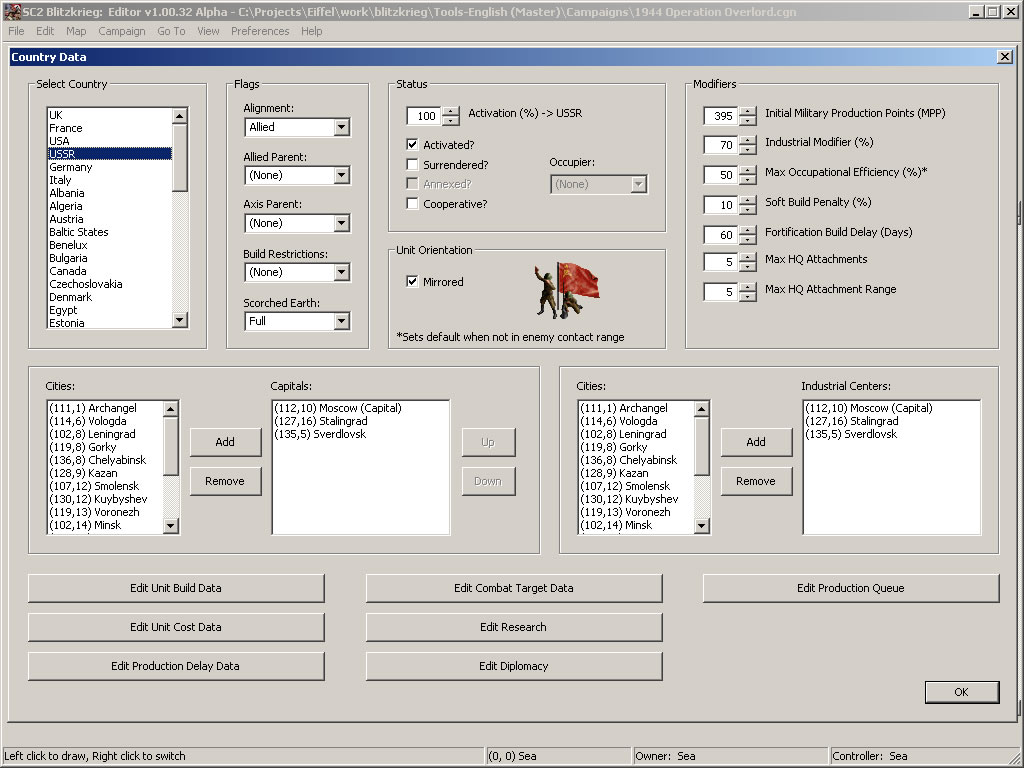This screenshot has height=768, width=1024.
Task: Open the Scorched Earth dropdown
Action: tap(342, 321)
